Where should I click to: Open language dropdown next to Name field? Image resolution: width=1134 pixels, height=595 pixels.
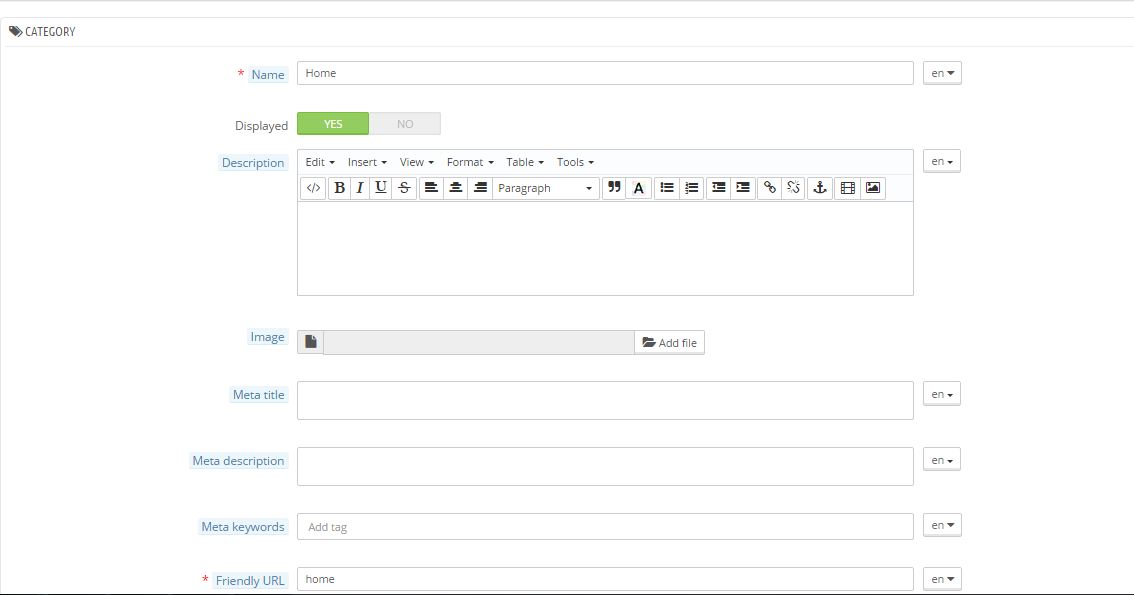tap(942, 73)
